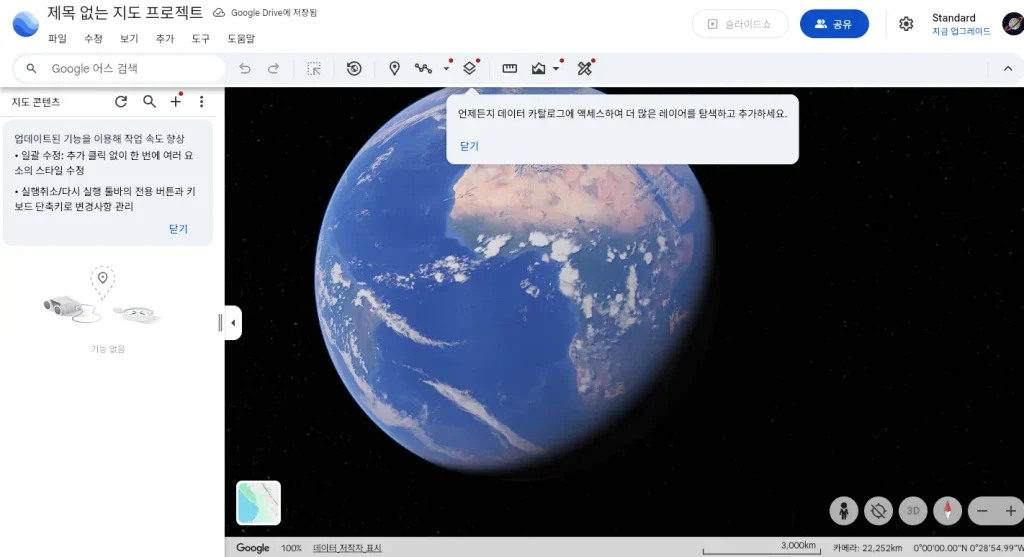Open the 도구 menu
This screenshot has height=557, width=1024.
(200, 39)
